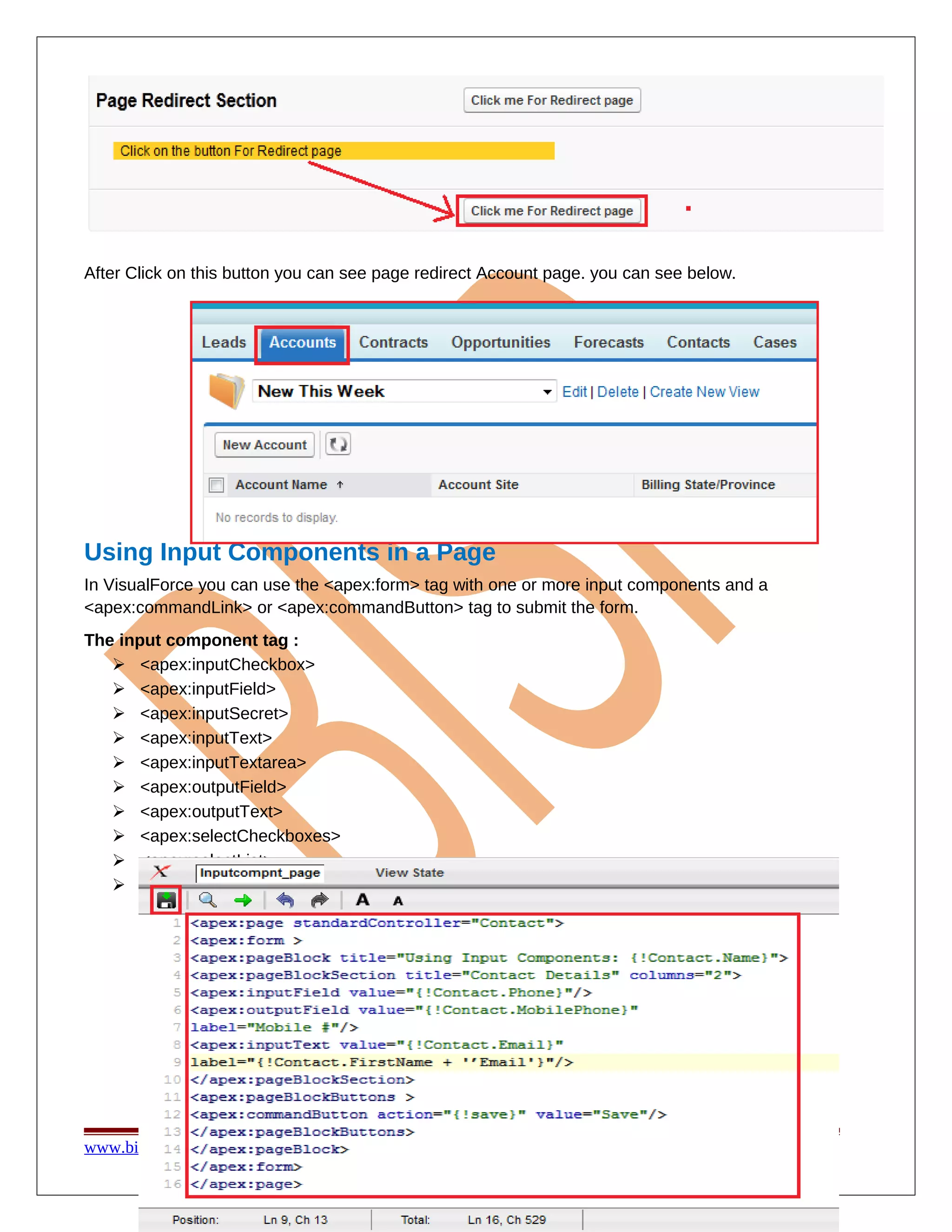Click the code line with 'Using Input Components:'
This screenshot has width=952, height=1232.
(489, 958)
